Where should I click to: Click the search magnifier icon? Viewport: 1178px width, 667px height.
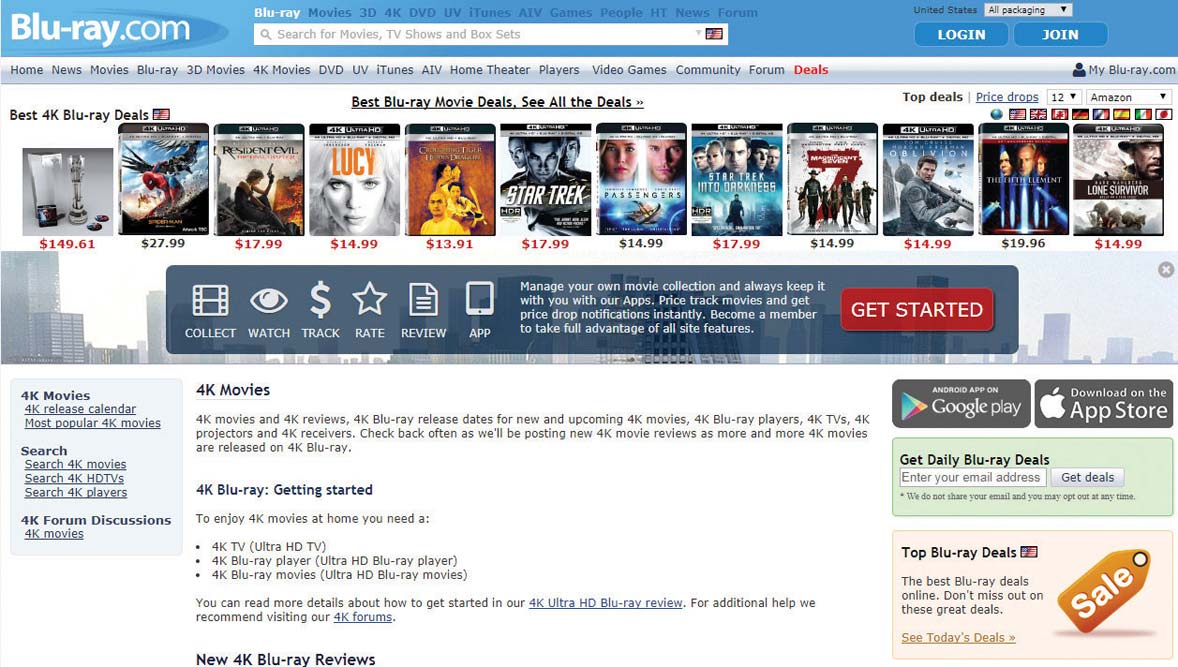[265, 35]
